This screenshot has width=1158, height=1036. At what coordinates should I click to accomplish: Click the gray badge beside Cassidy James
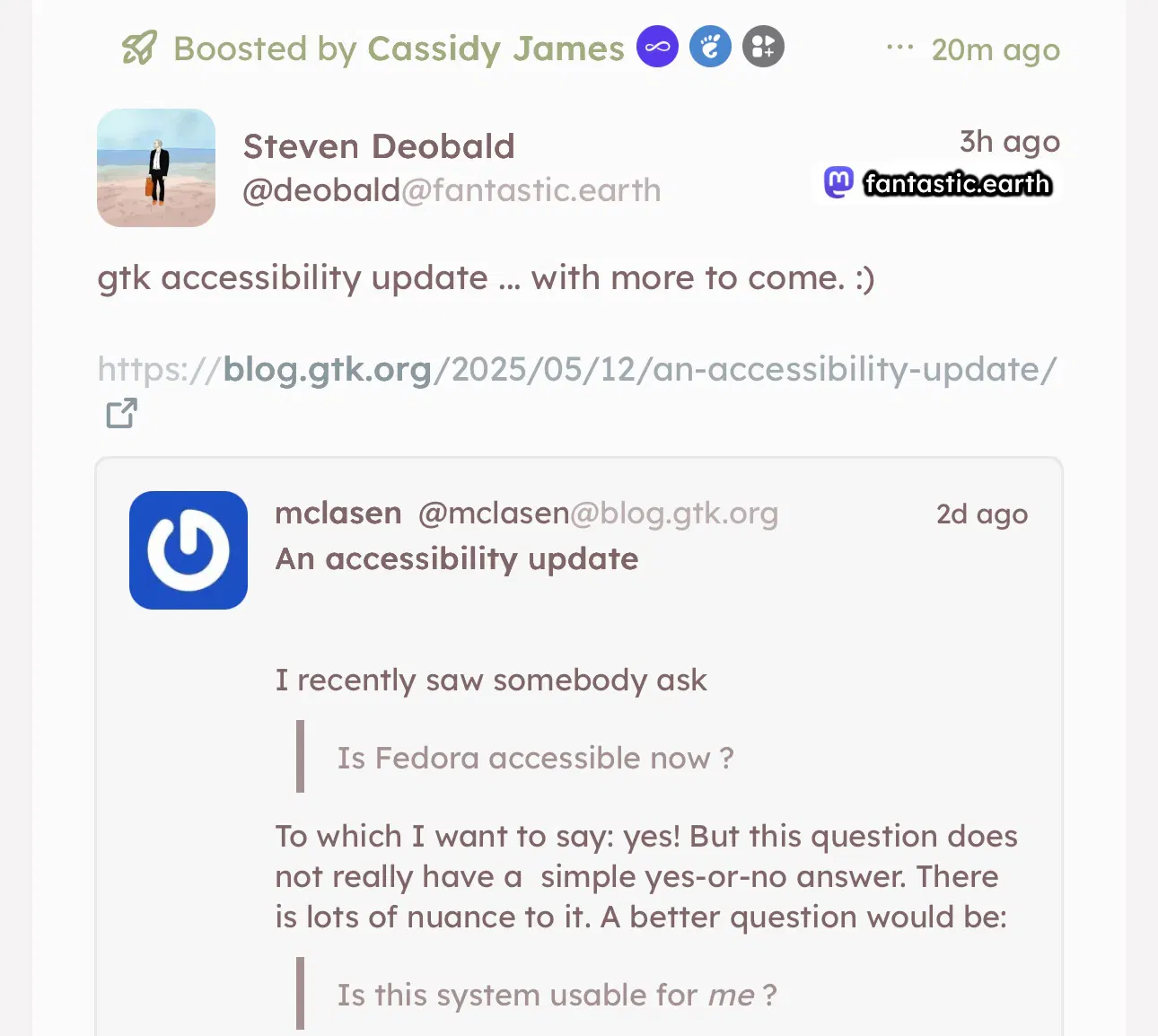pyautogui.click(x=763, y=48)
